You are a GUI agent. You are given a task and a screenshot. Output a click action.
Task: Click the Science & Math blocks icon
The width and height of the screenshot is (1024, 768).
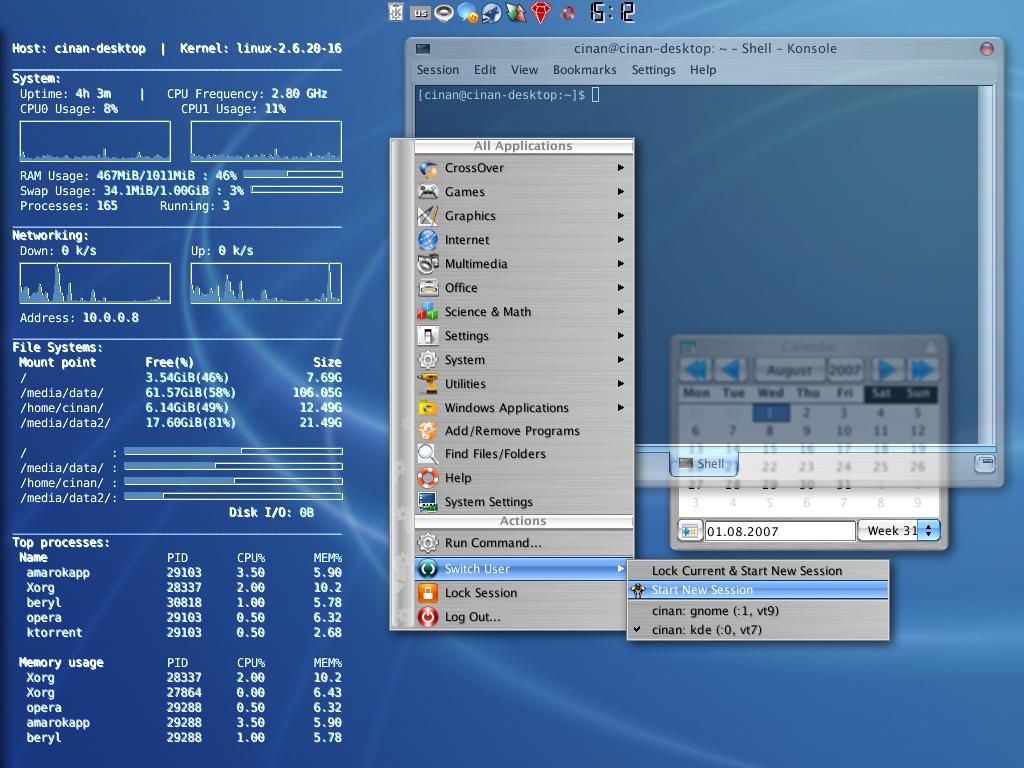(x=428, y=312)
